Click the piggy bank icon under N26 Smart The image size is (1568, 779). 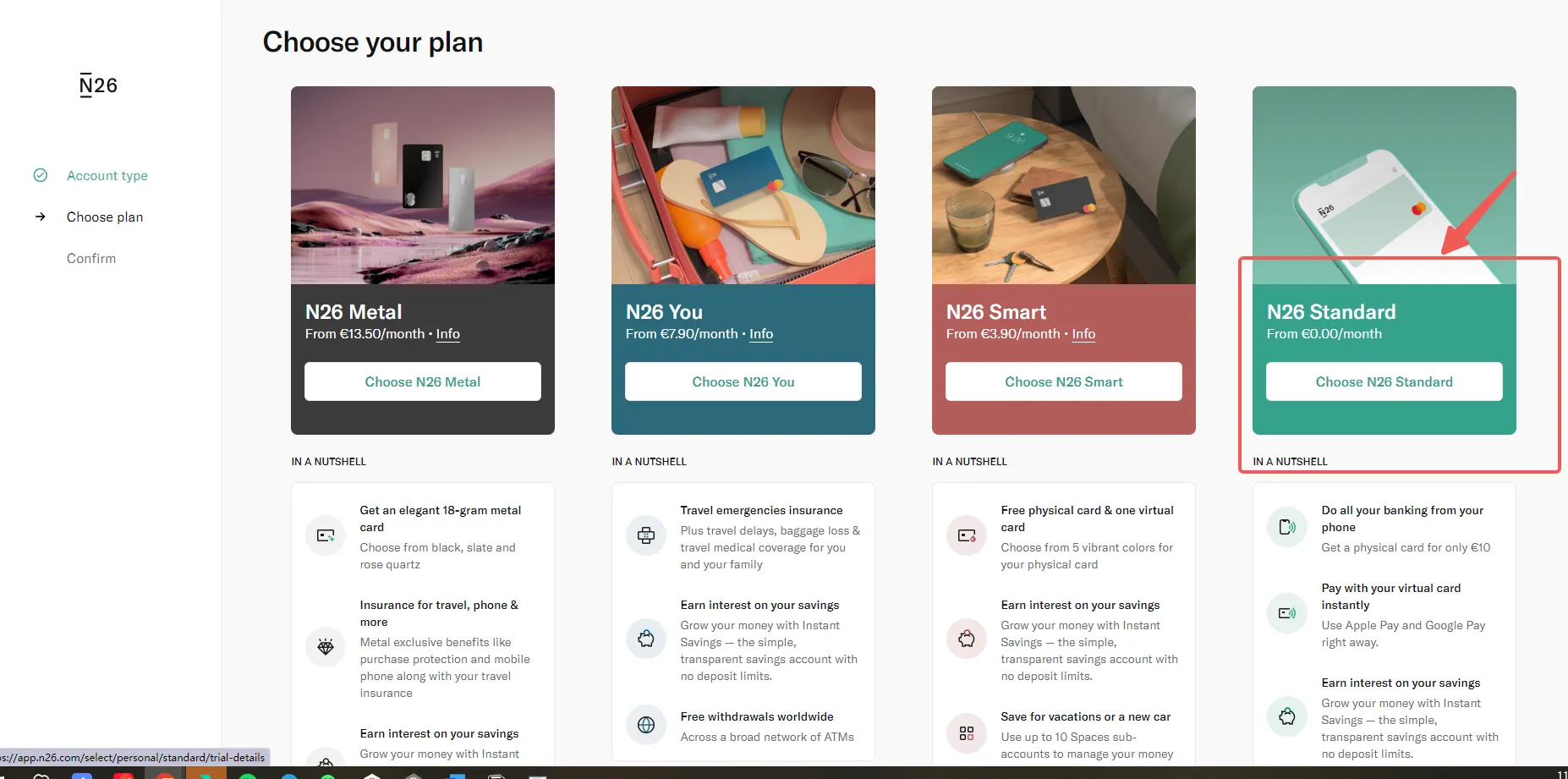[967, 639]
